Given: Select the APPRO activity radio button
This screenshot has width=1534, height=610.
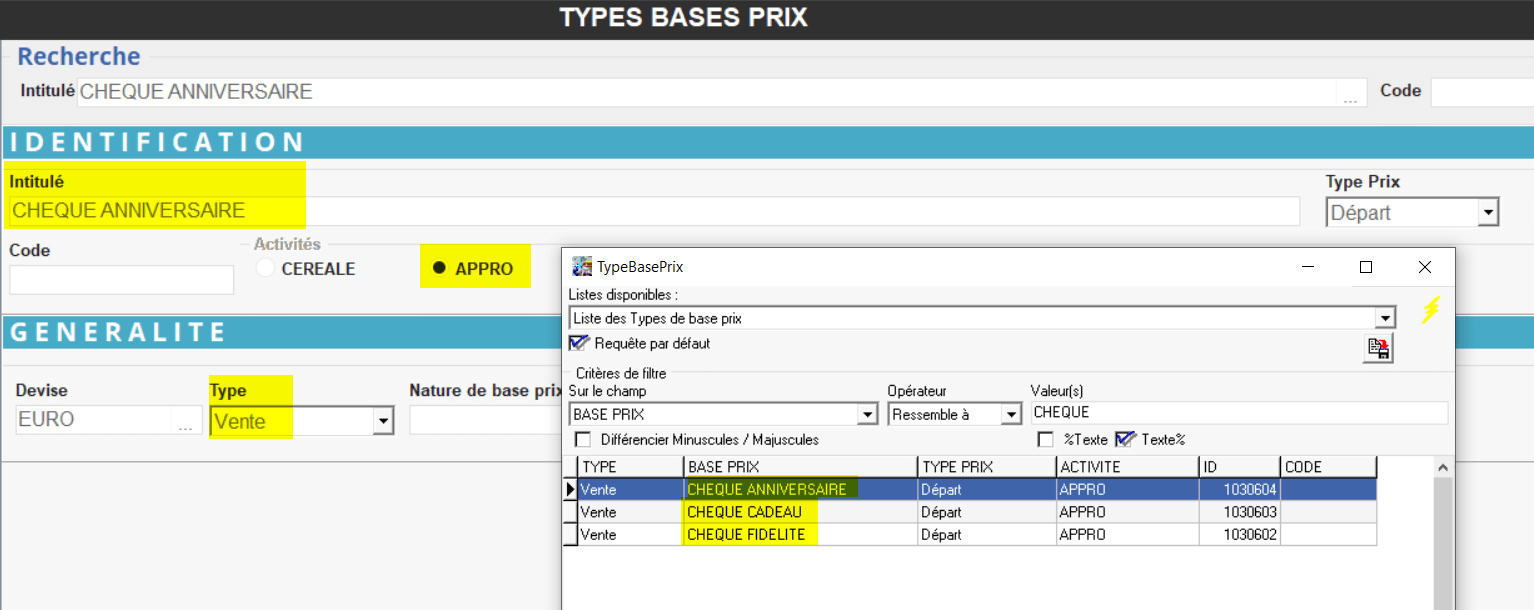Looking at the screenshot, I should point(438,268).
